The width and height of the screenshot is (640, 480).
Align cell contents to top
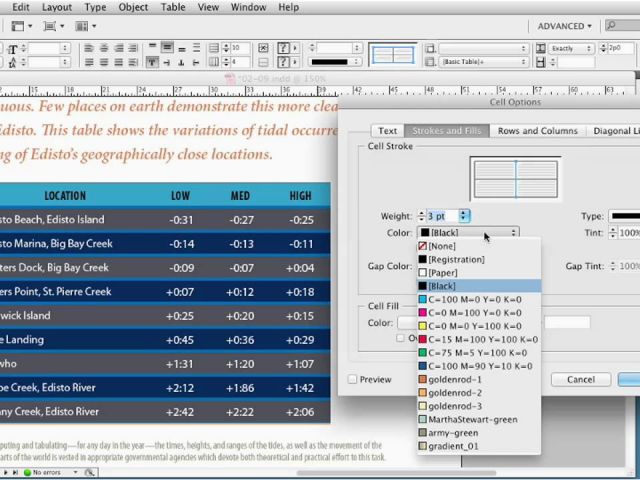click(152, 47)
